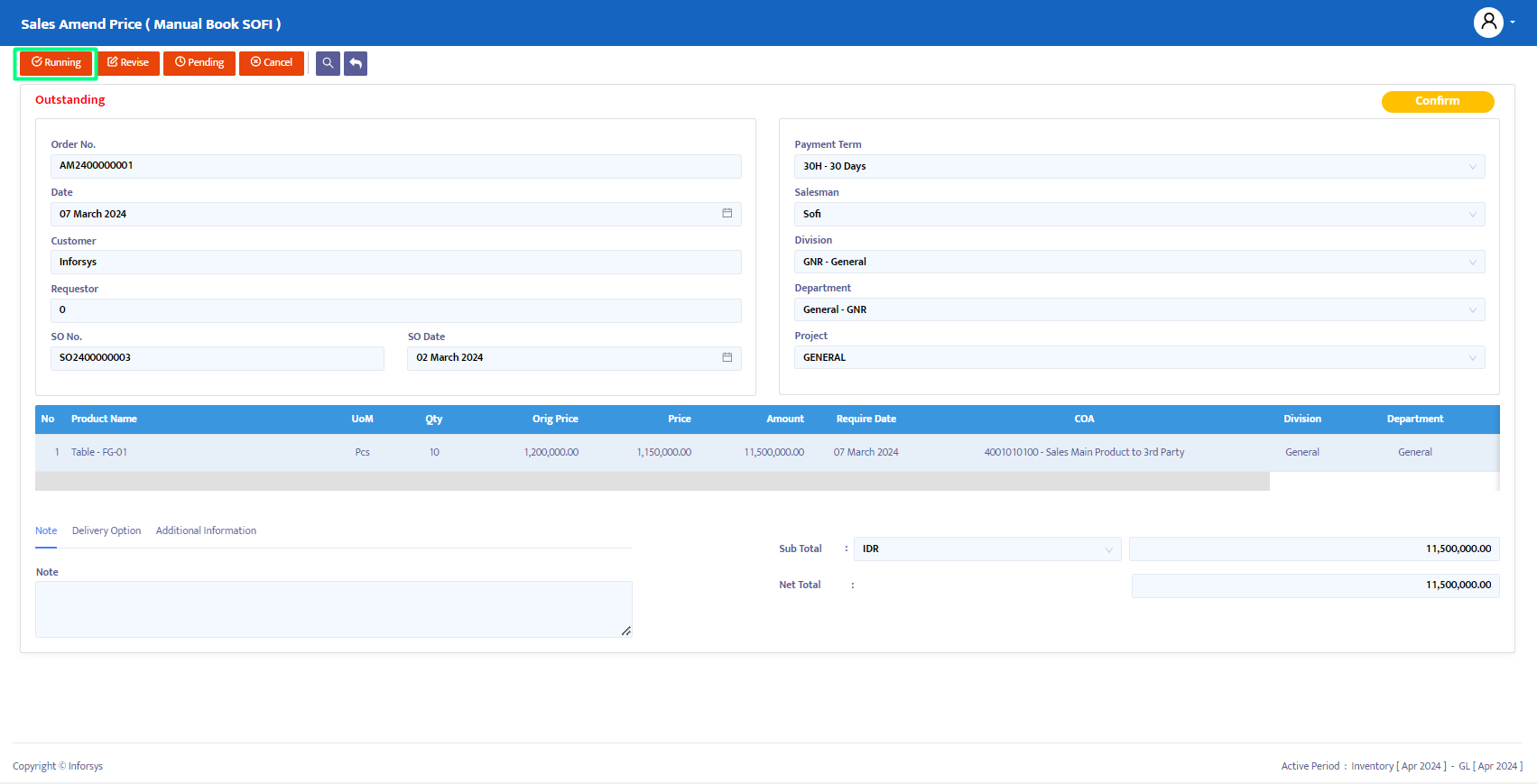This screenshot has width=1537, height=784.
Task: Expand the Payment Term dropdown
Action: pyautogui.click(x=1139, y=166)
